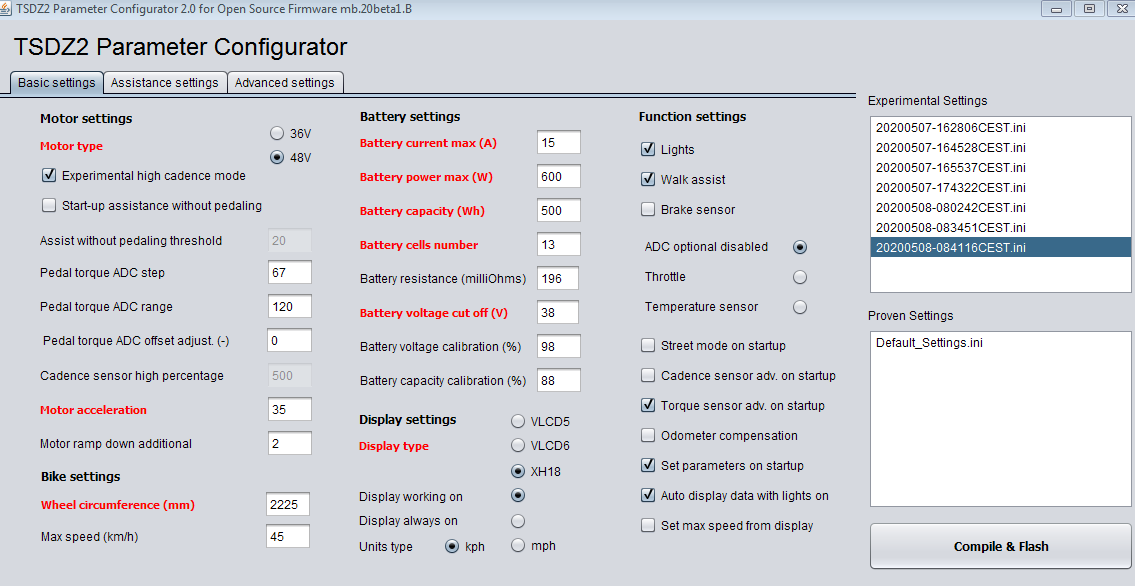Choose the 48V motor type option
The width and height of the screenshot is (1135, 586).
coord(277,157)
